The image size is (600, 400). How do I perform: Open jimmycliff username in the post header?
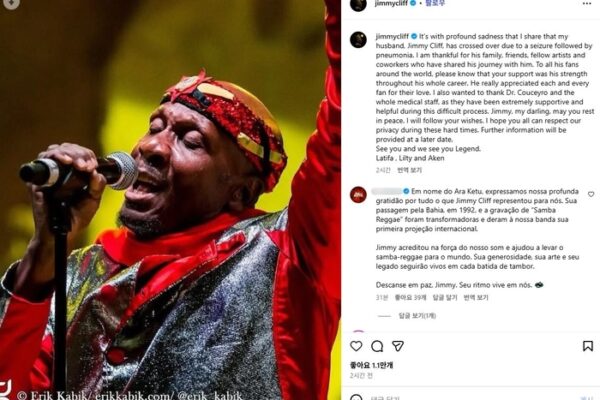tap(392, 3)
